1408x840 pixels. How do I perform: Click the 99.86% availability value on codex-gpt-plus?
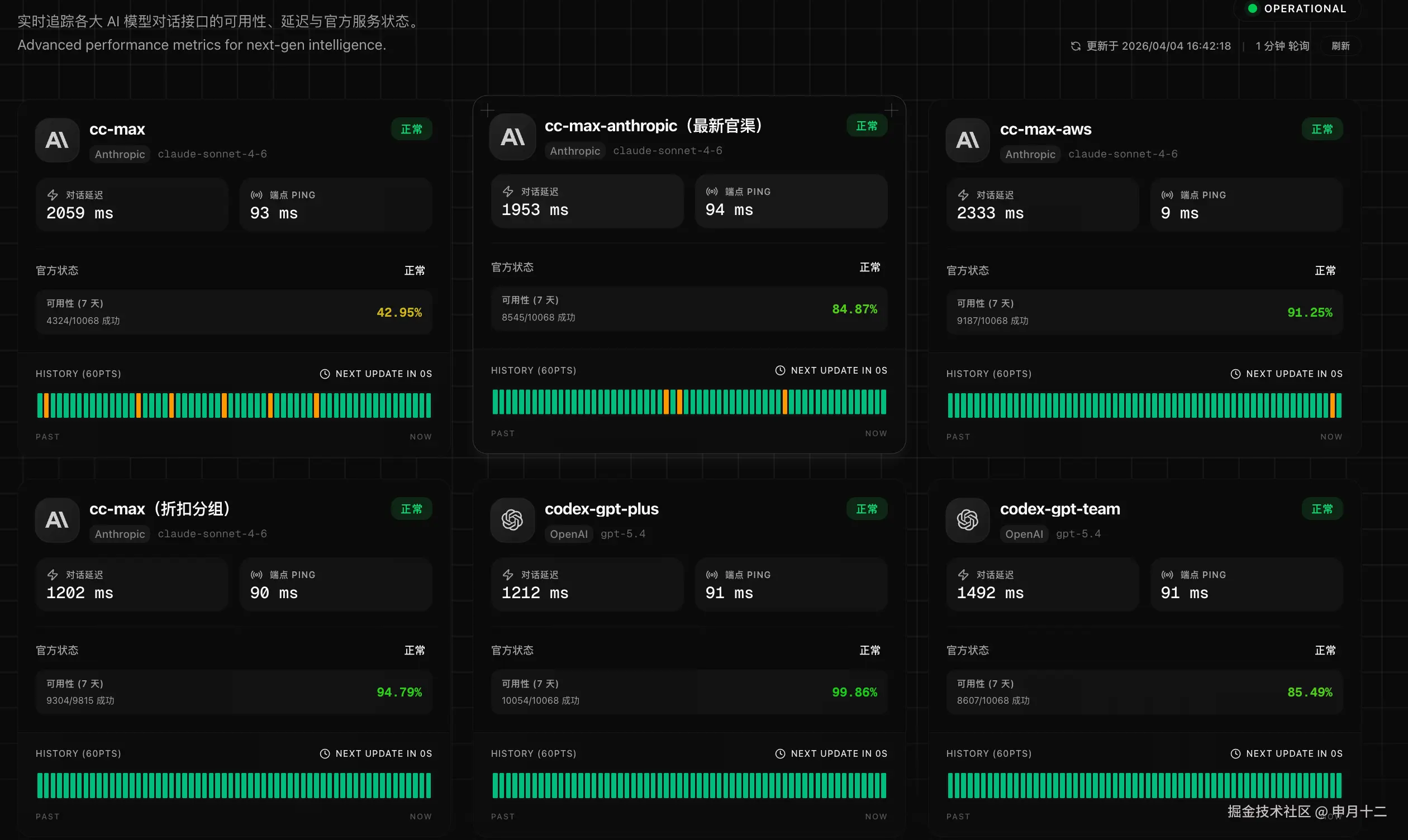click(x=854, y=691)
